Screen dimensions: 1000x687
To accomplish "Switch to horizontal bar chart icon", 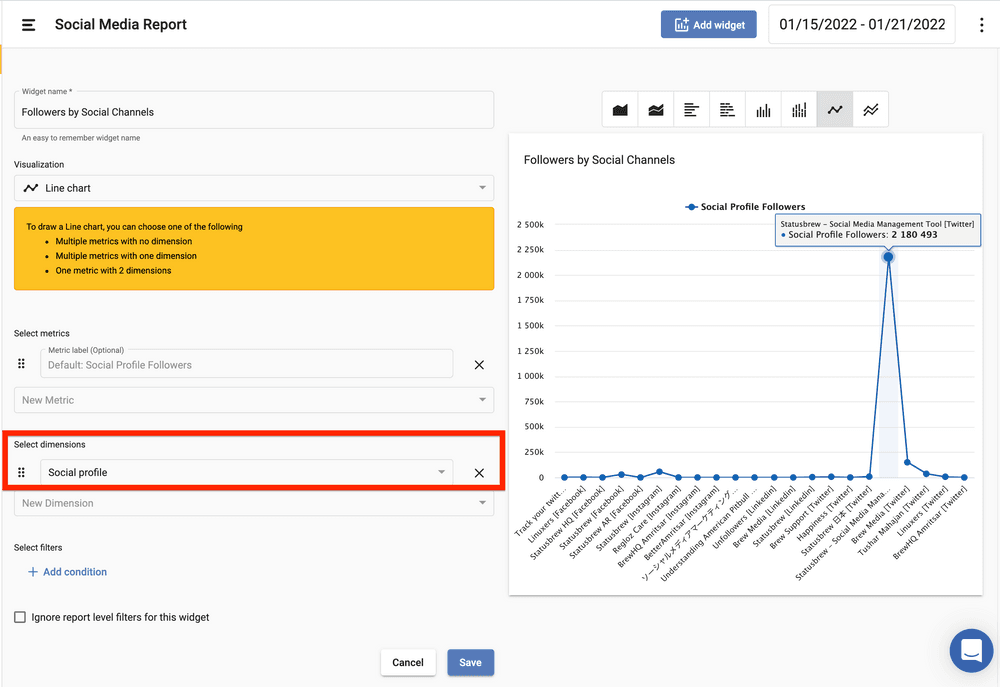I will click(x=692, y=110).
